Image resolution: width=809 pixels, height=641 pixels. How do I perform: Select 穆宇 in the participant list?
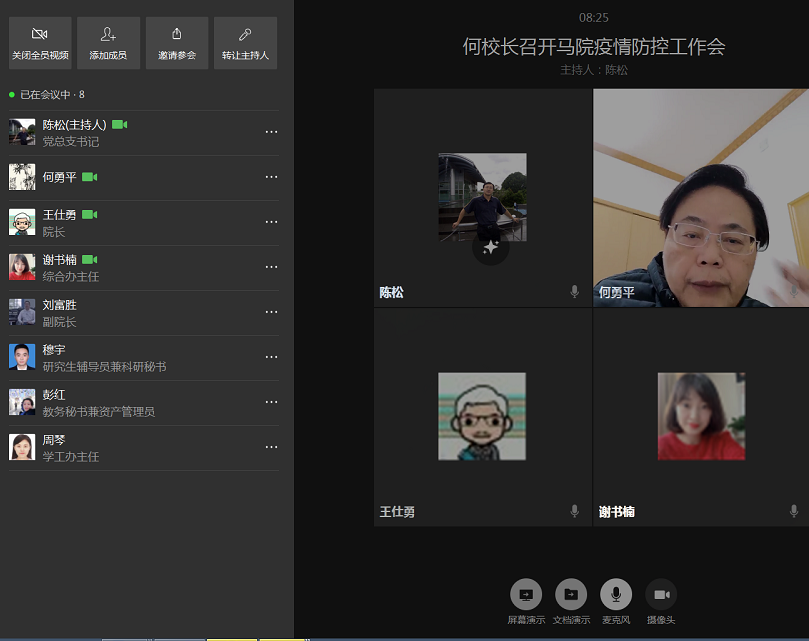pyautogui.click(x=54, y=350)
